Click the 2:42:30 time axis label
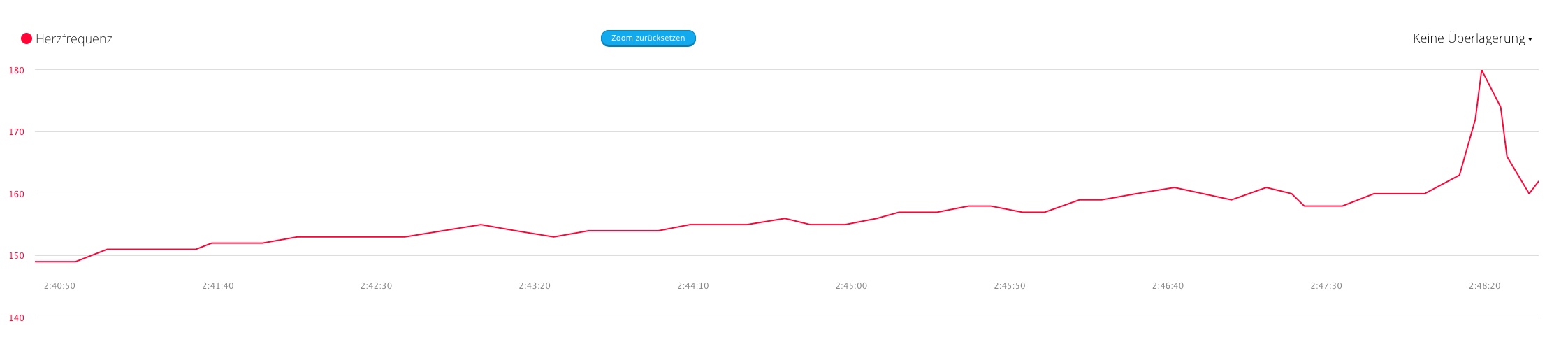The width and height of the screenshot is (1568, 342). coord(376,286)
